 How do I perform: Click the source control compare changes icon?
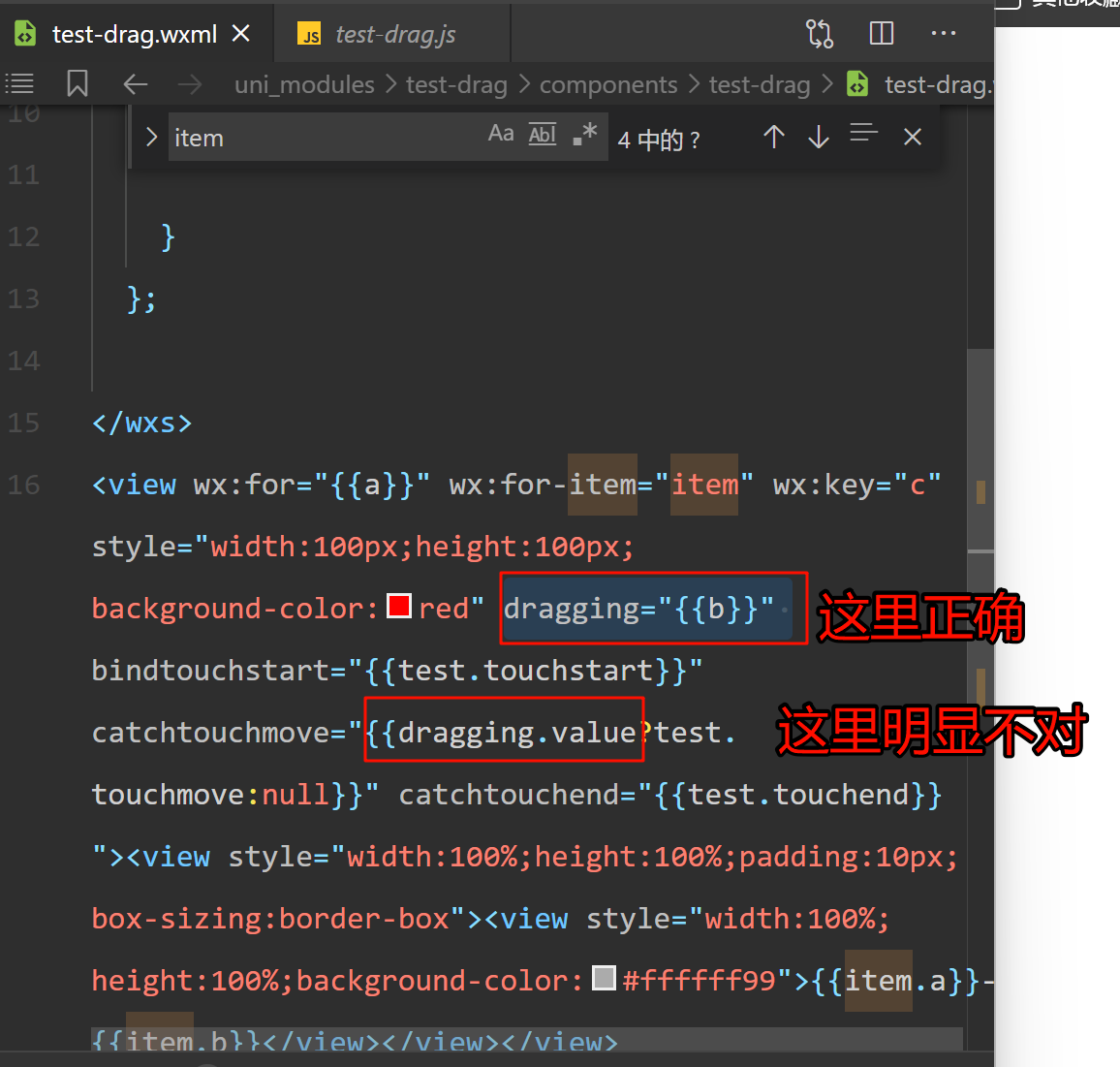click(820, 34)
